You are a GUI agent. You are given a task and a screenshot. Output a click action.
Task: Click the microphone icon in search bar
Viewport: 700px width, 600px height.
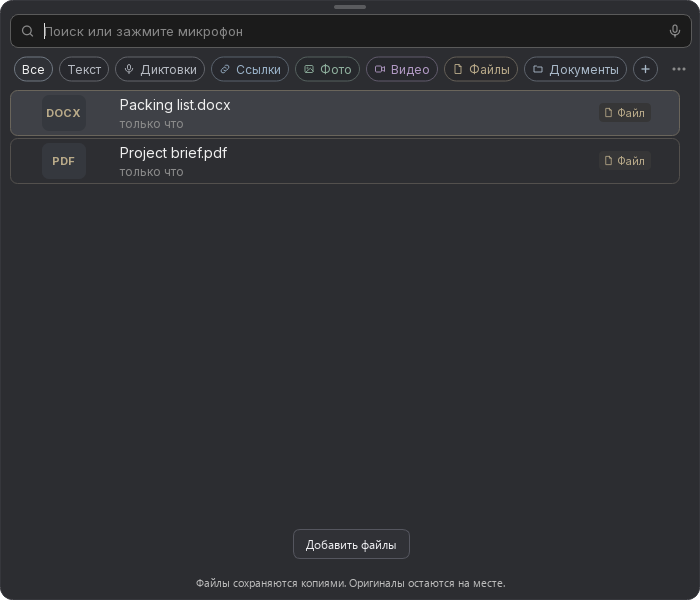(675, 31)
